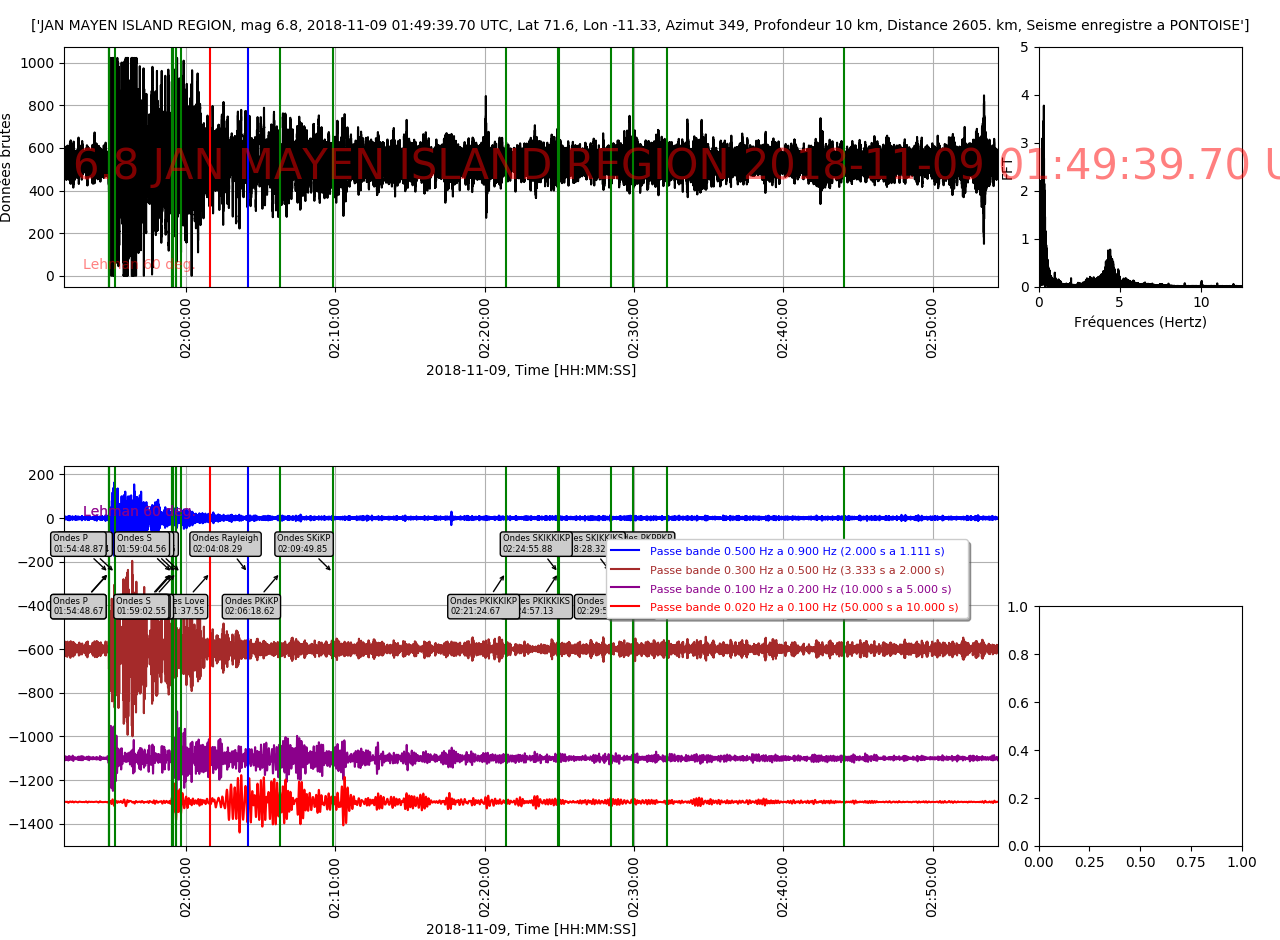The width and height of the screenshot is (1280, 940).
Task: Click the Ondes Rayleigh 02:04:08.29 annotation box
Action: (225, 543)
